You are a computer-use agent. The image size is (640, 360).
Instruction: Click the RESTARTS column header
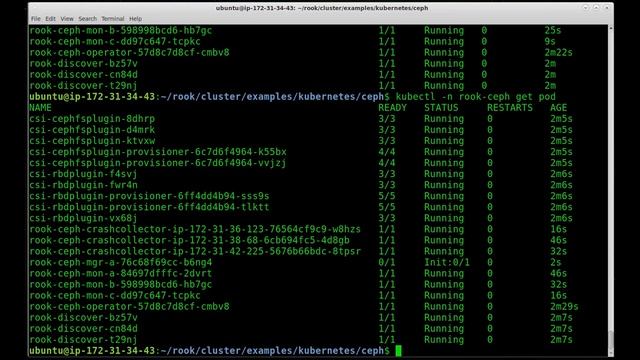[x=510, y=108]
